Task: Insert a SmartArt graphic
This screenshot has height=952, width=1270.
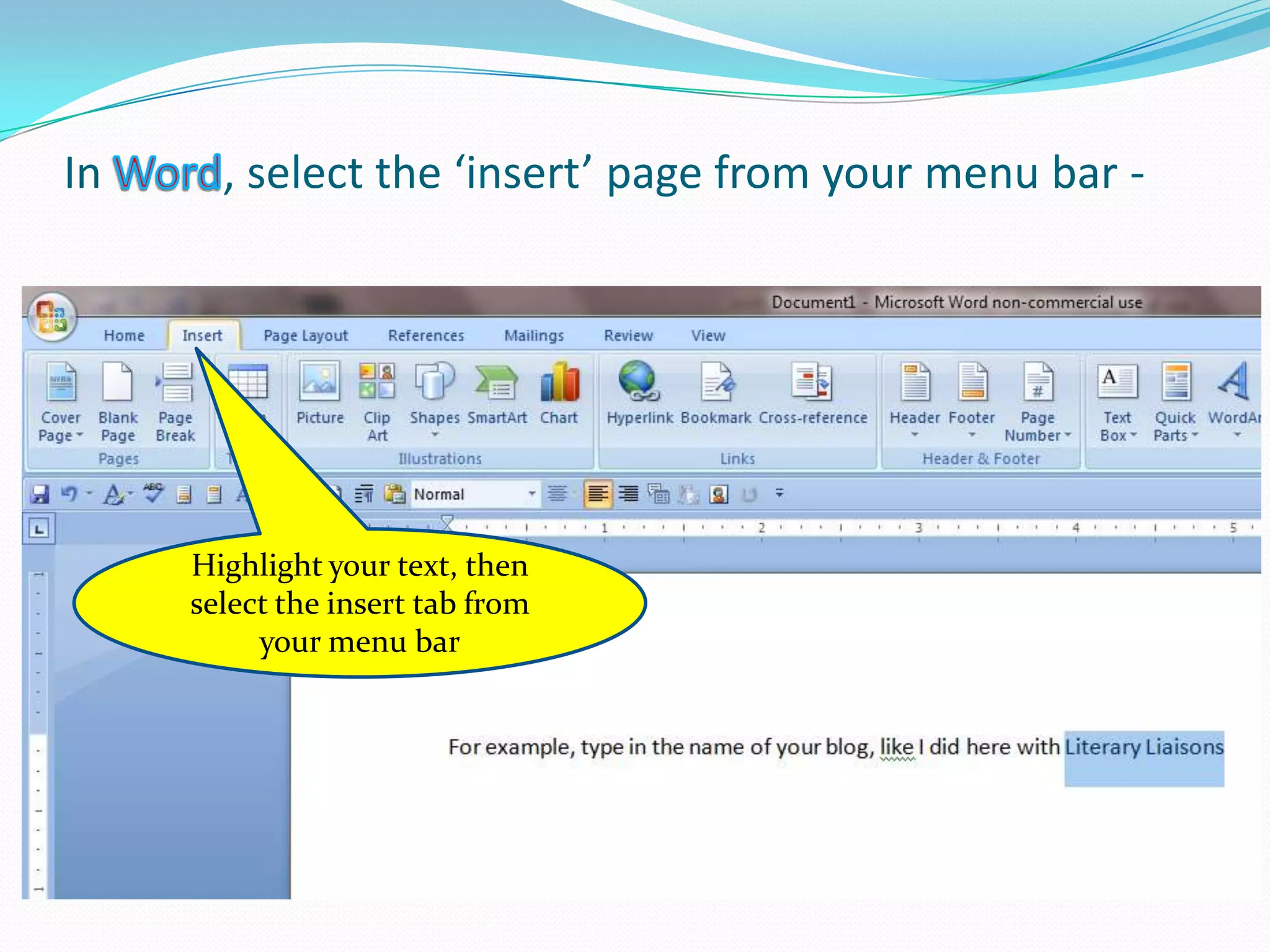Action: [497, 394]
